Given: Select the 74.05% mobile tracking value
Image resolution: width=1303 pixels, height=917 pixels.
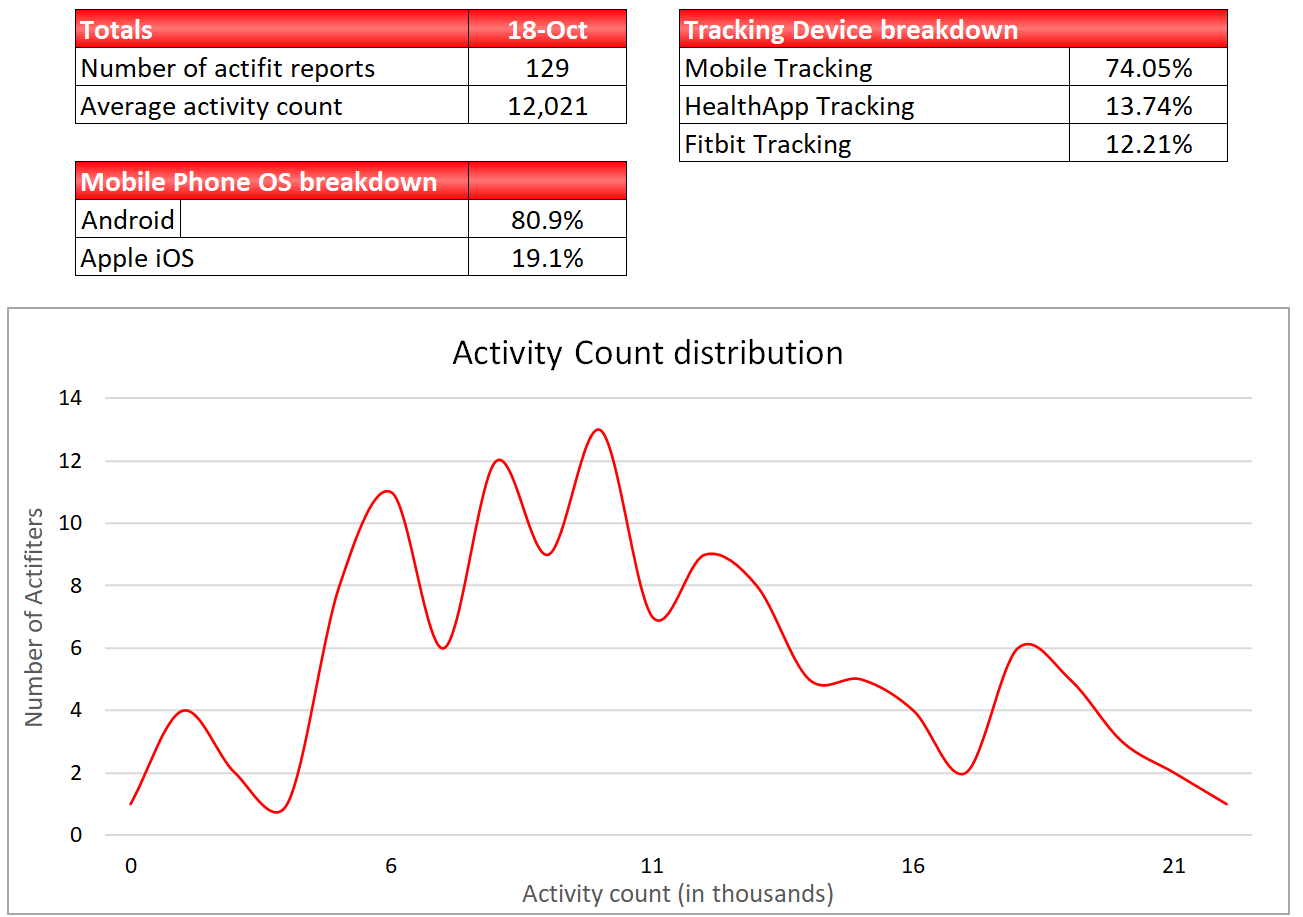Looking at the screenshot, I should 1148,67.
